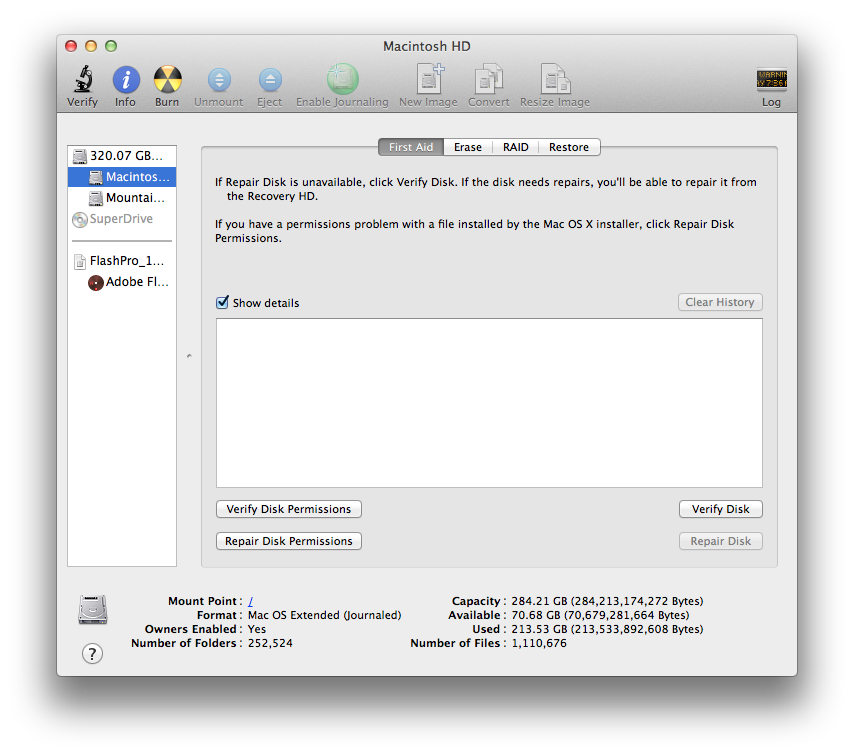The width and height of the screenshot is (854, 755).
Task: Select the Mountain volume in sidebar
Action: (x=122, y=198)
